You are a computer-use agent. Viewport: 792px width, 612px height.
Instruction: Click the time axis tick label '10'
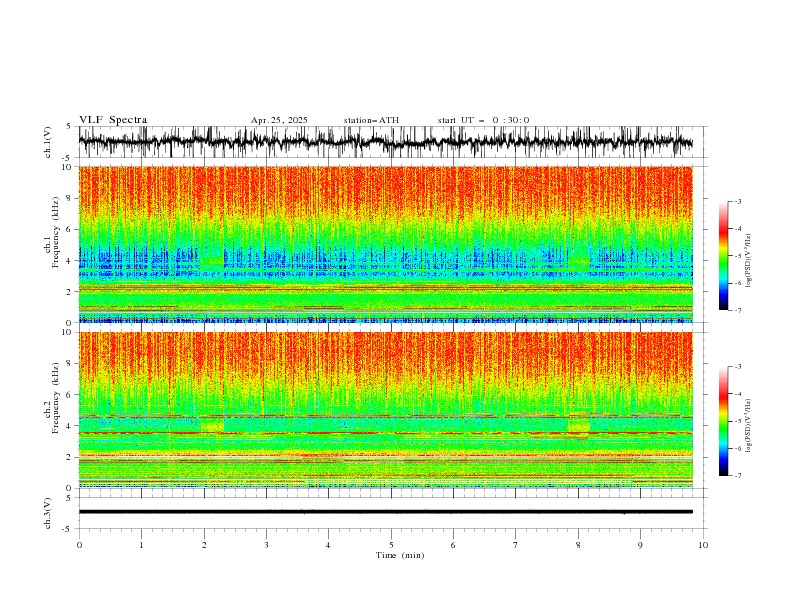click(x=703, y=545)
